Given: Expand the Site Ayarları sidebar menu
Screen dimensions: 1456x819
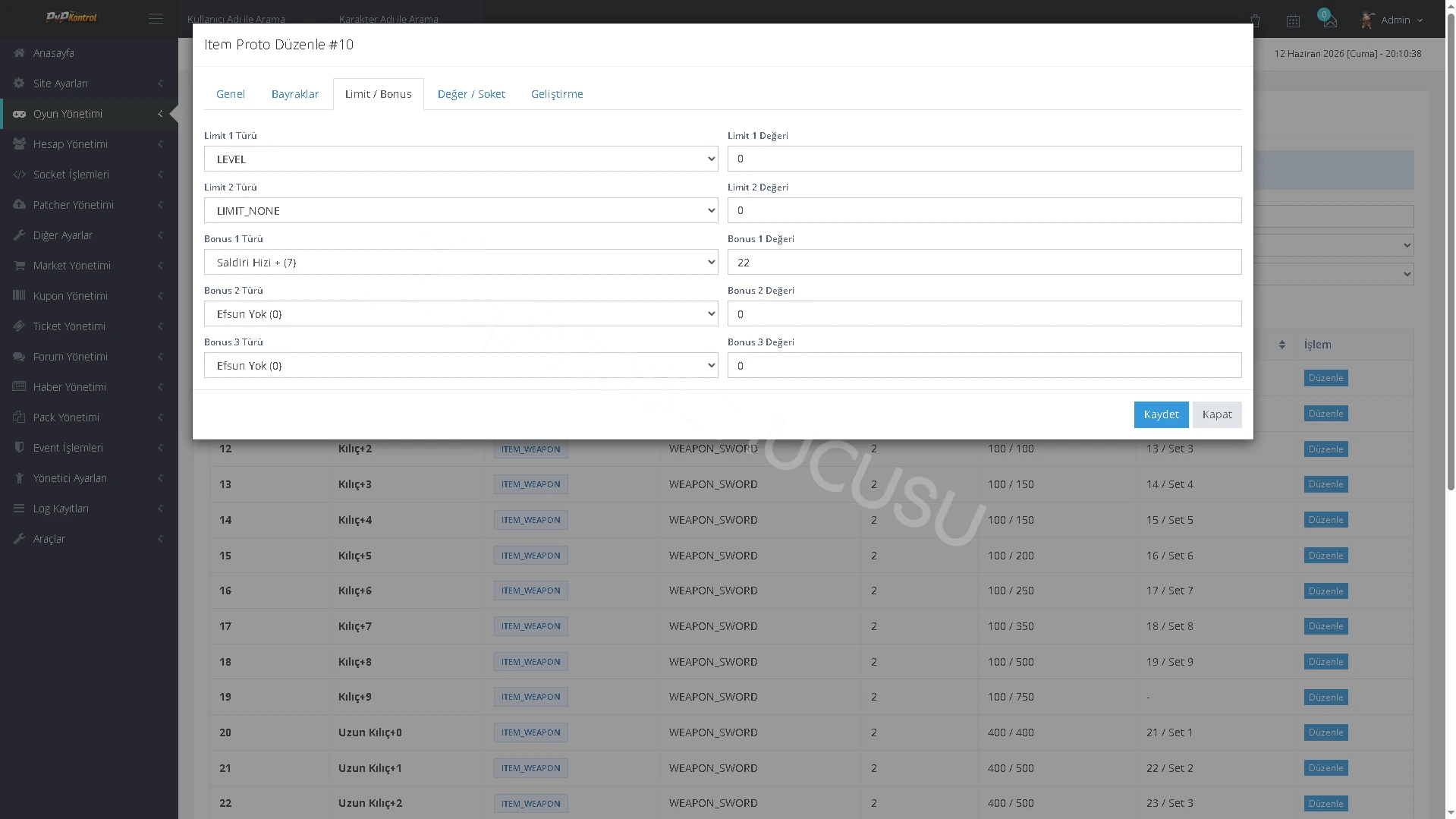Looking at the screenshot, I should pos(89,83).
